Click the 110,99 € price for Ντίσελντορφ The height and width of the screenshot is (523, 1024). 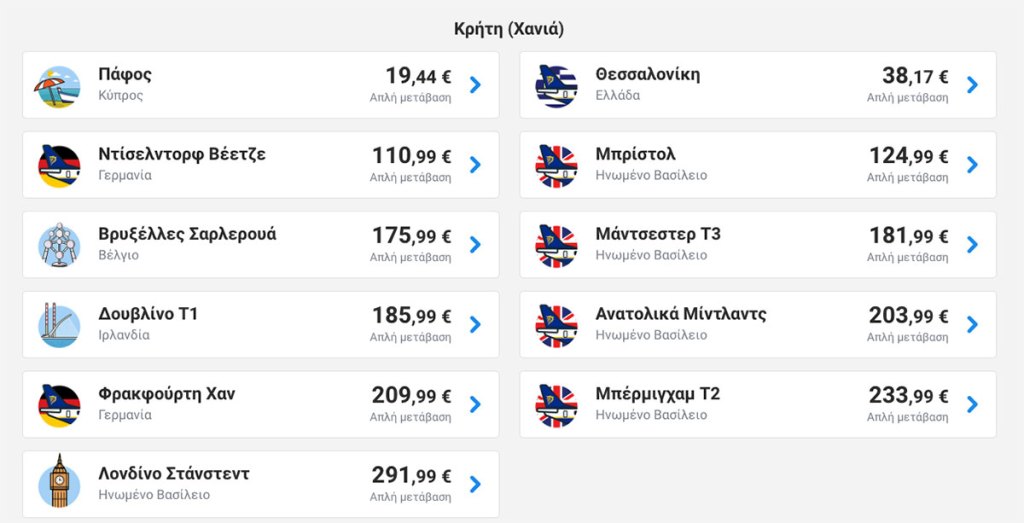tap(411, 156)
